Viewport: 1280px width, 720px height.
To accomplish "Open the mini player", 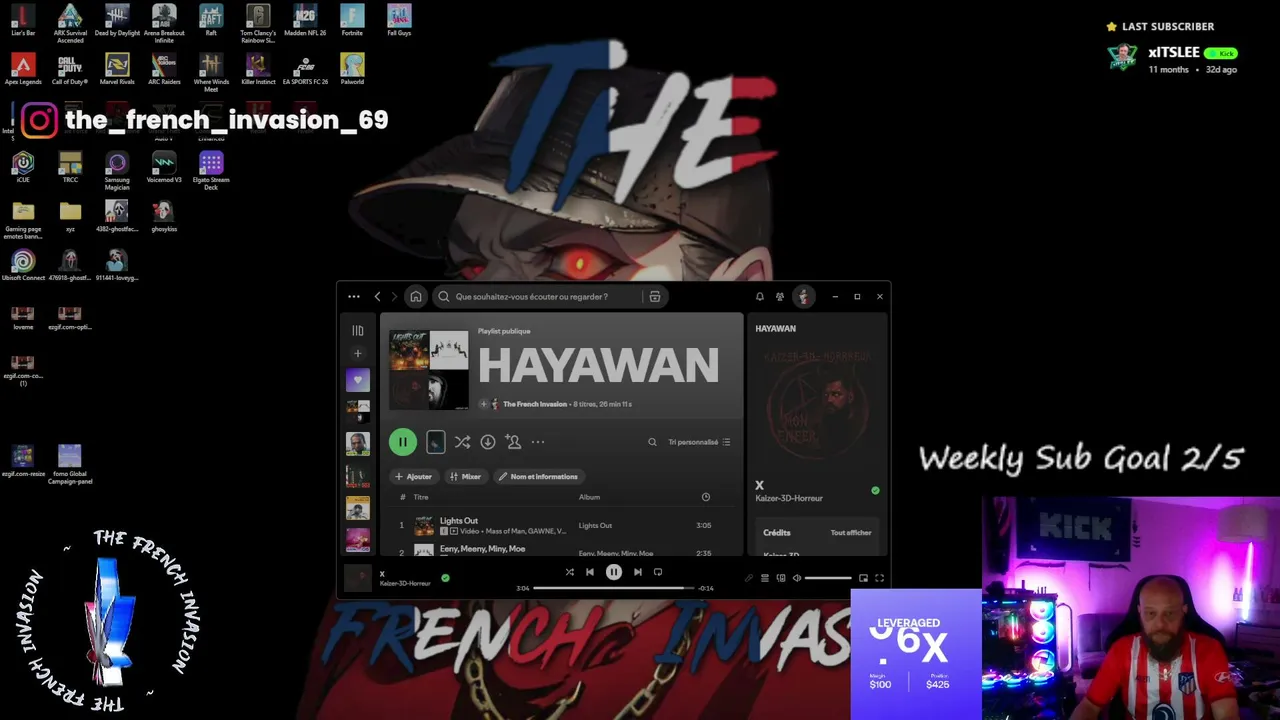I will [x=864, y=578].
